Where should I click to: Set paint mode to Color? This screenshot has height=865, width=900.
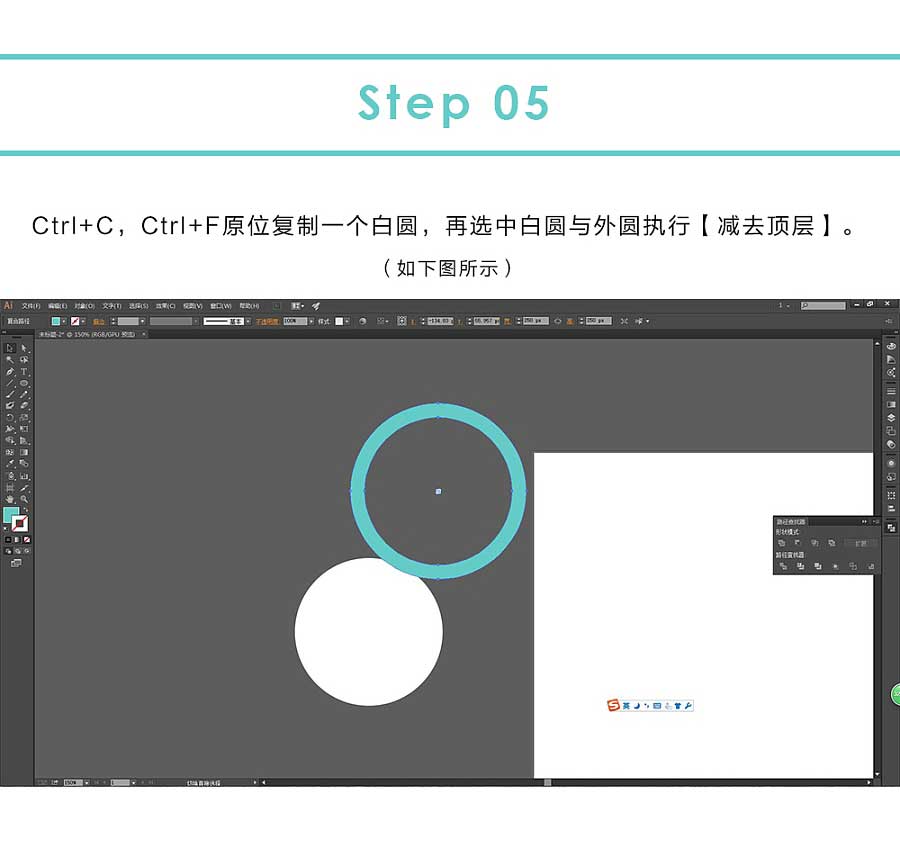[7, 540]
